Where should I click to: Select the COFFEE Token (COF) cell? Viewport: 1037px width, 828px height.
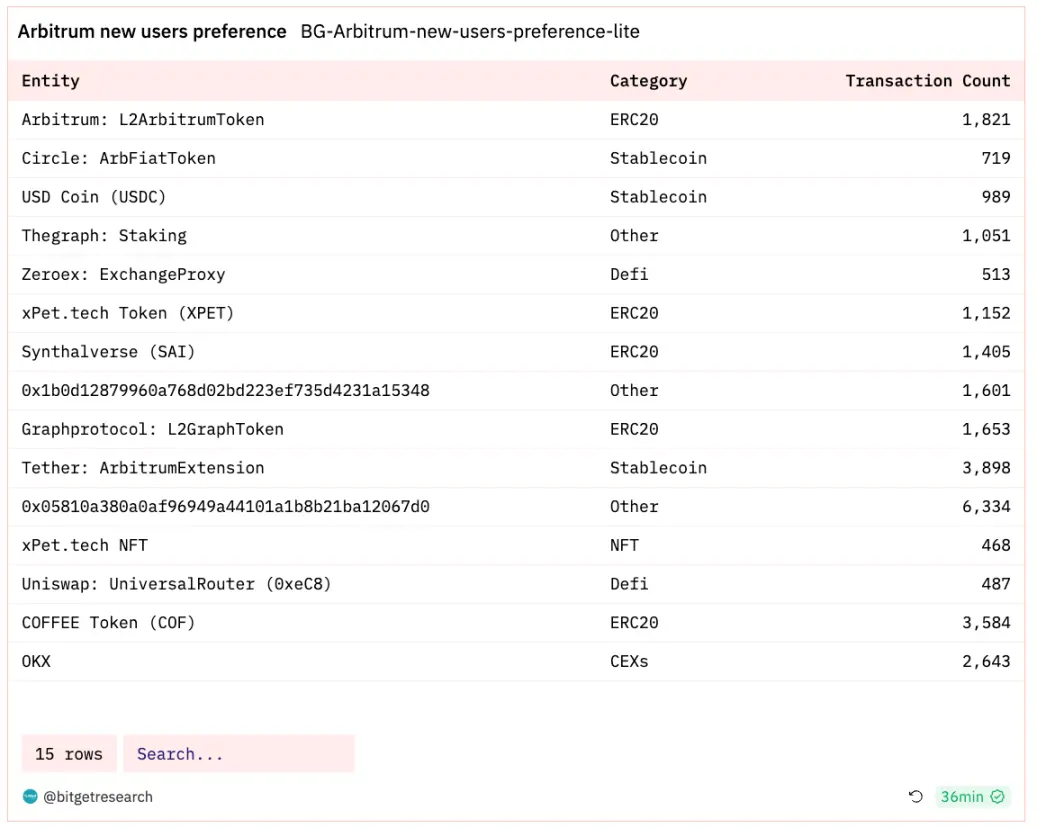click(x=108, y=623)
